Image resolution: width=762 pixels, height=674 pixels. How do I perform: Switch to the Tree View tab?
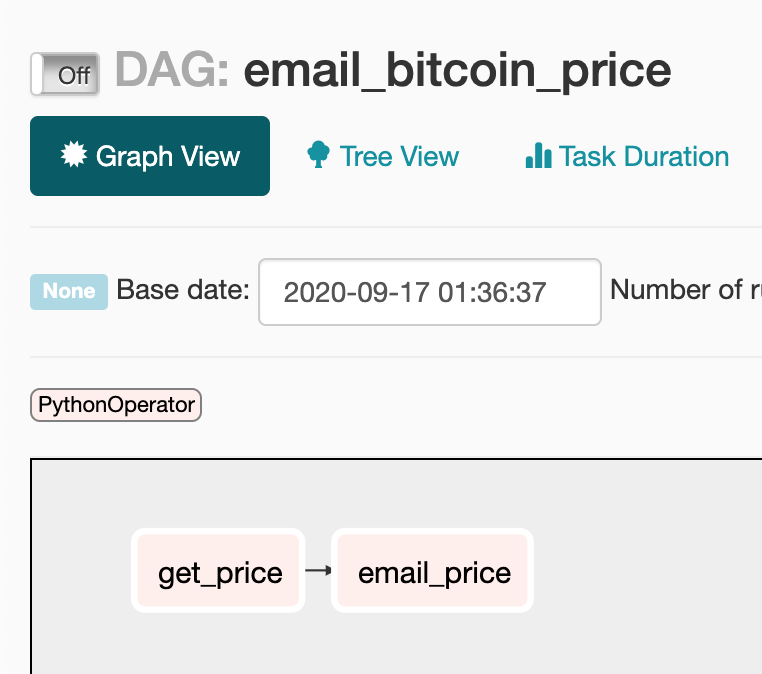[383, 156]
